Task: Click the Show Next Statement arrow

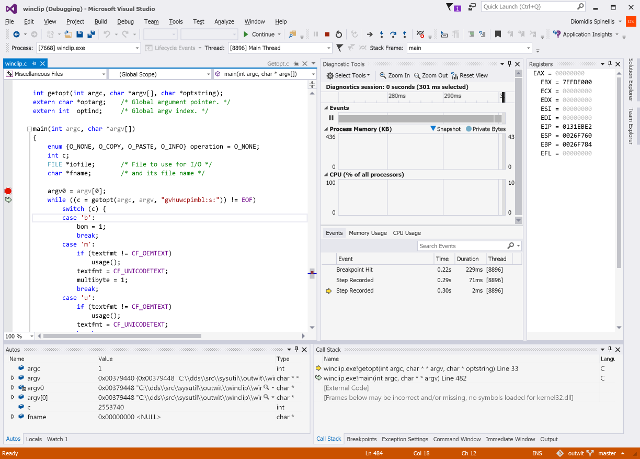Action: [370, 35]
